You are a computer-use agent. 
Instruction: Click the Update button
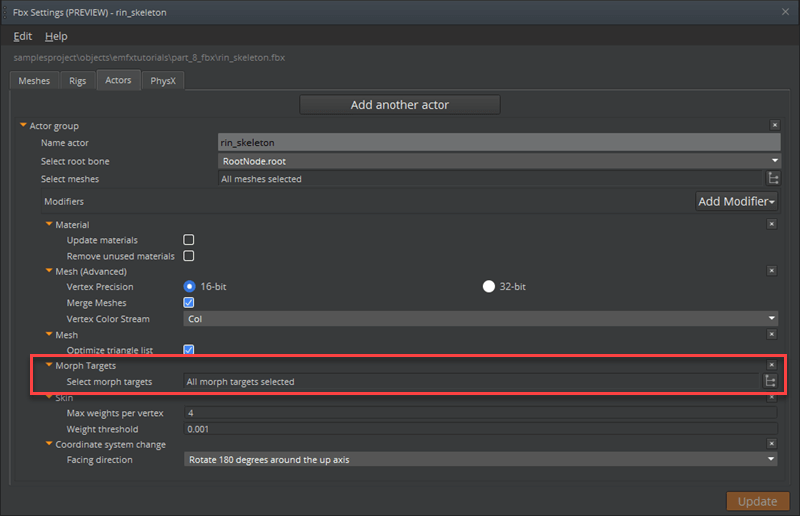pyautogui.click(x=757, y=501)
